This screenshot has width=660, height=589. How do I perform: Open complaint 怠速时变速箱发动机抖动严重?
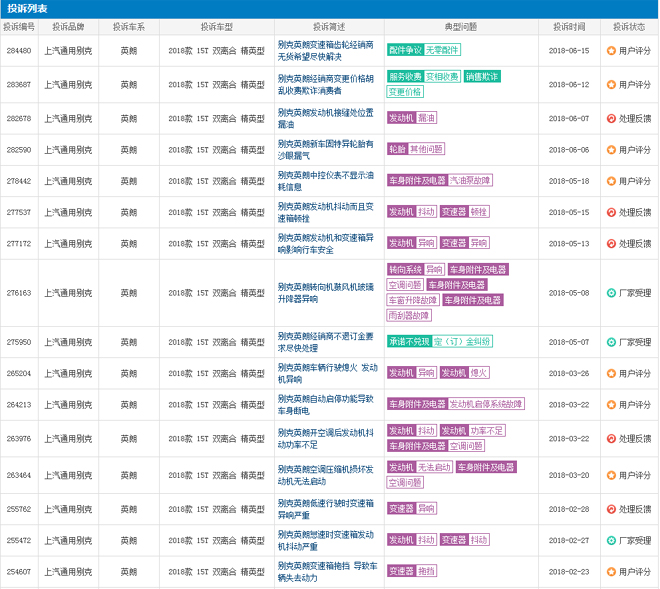click(x=325, y=540)
